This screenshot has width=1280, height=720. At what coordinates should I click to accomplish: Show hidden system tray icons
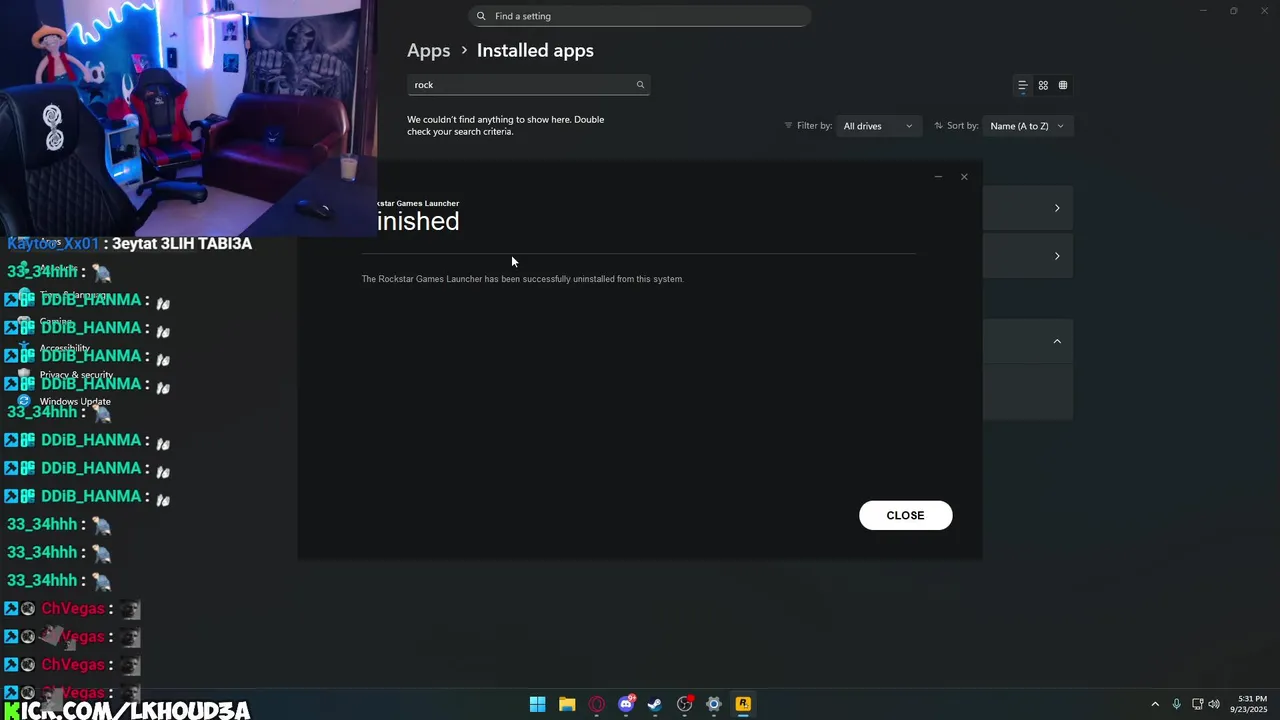click(x=1155, y=704)
